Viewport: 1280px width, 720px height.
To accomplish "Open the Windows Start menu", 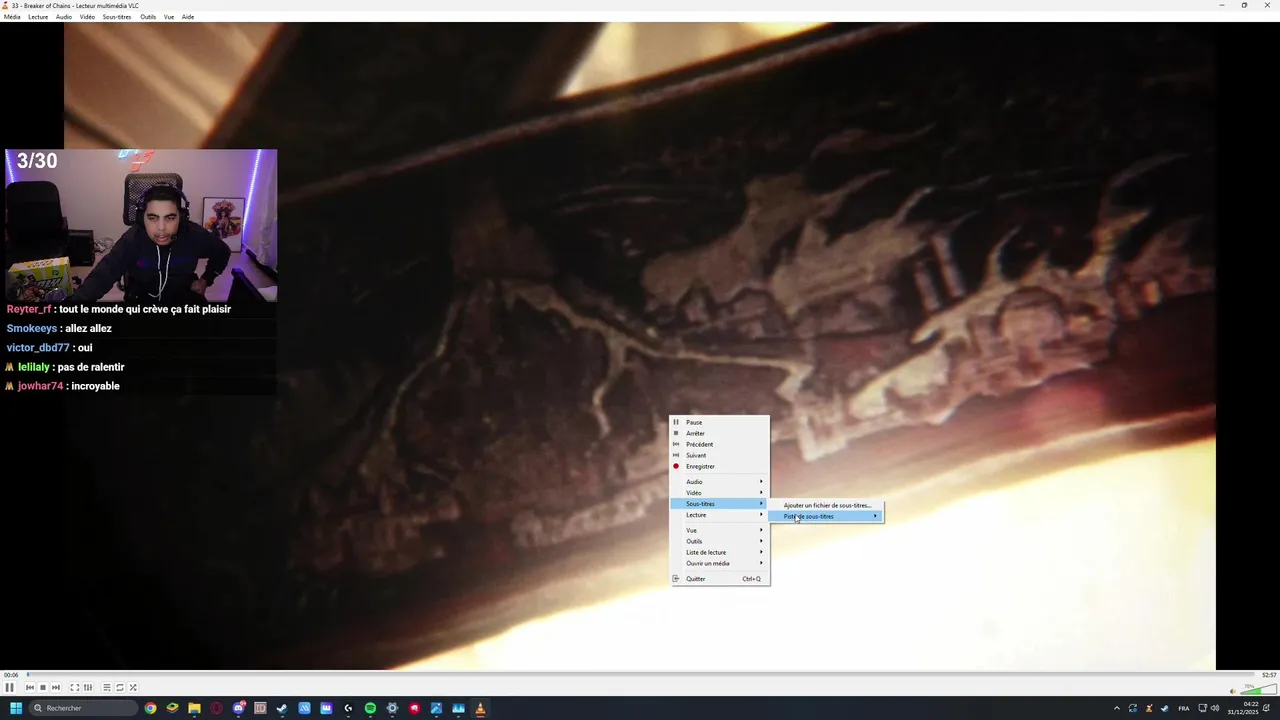I will point(16,708).
